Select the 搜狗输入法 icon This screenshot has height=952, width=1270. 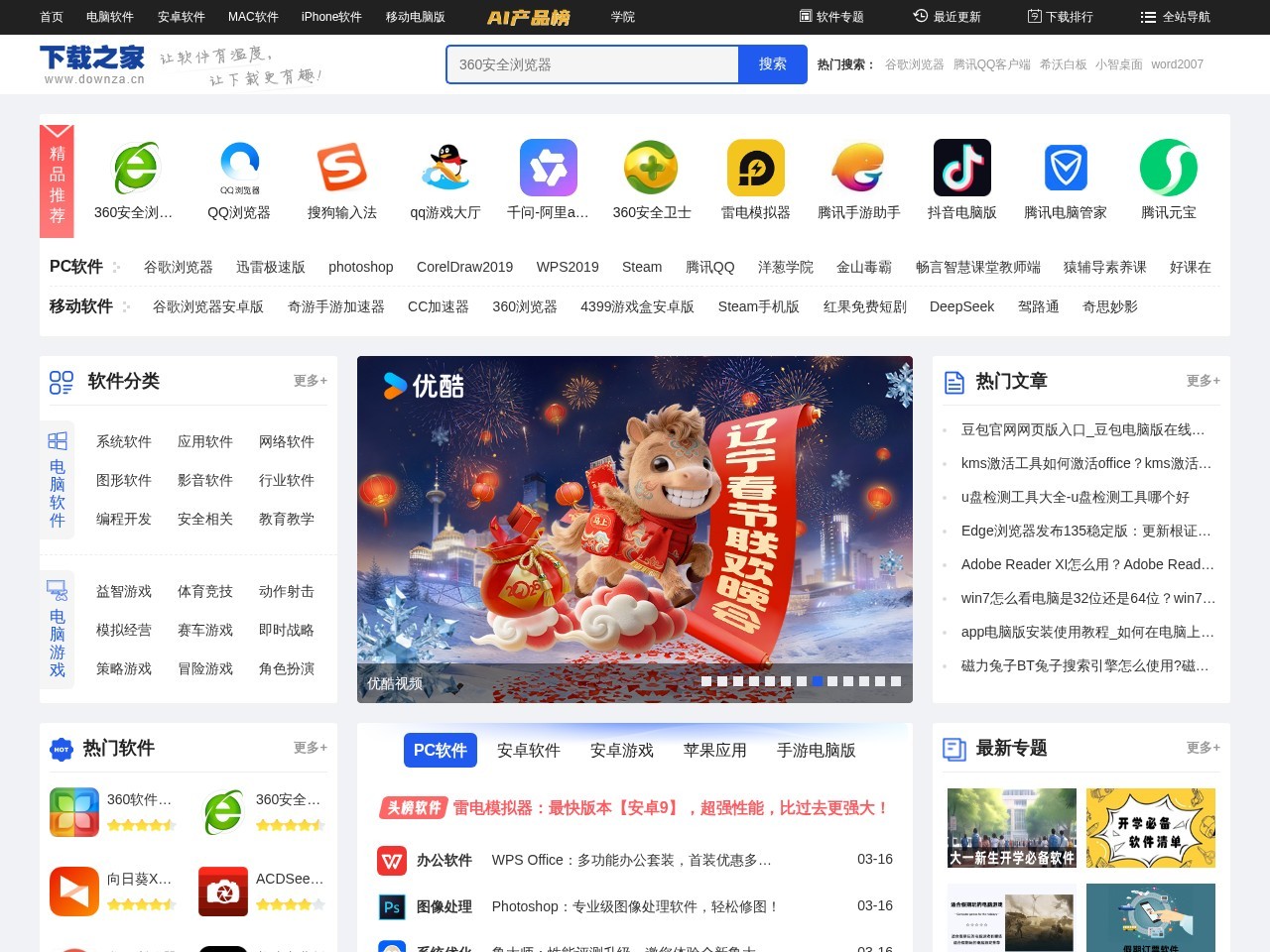pos(342,167)
